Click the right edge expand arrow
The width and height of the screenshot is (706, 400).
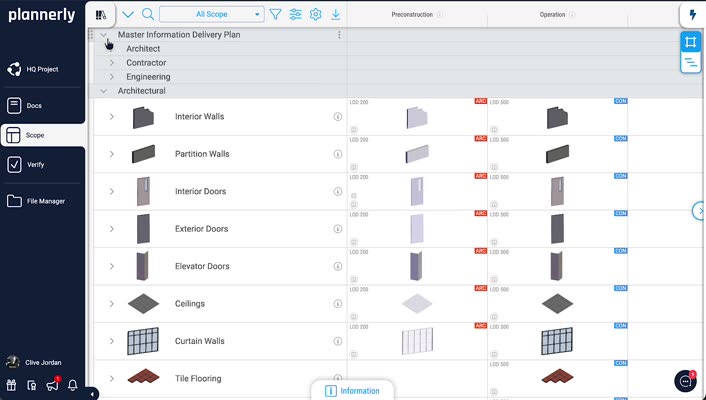[699, 210]
